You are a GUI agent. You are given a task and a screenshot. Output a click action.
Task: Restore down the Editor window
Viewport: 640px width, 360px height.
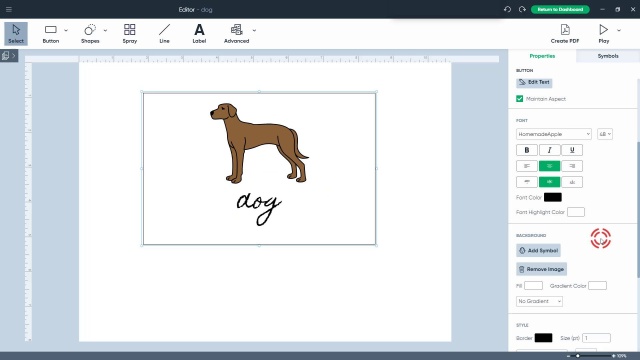(x=618, y=9)
